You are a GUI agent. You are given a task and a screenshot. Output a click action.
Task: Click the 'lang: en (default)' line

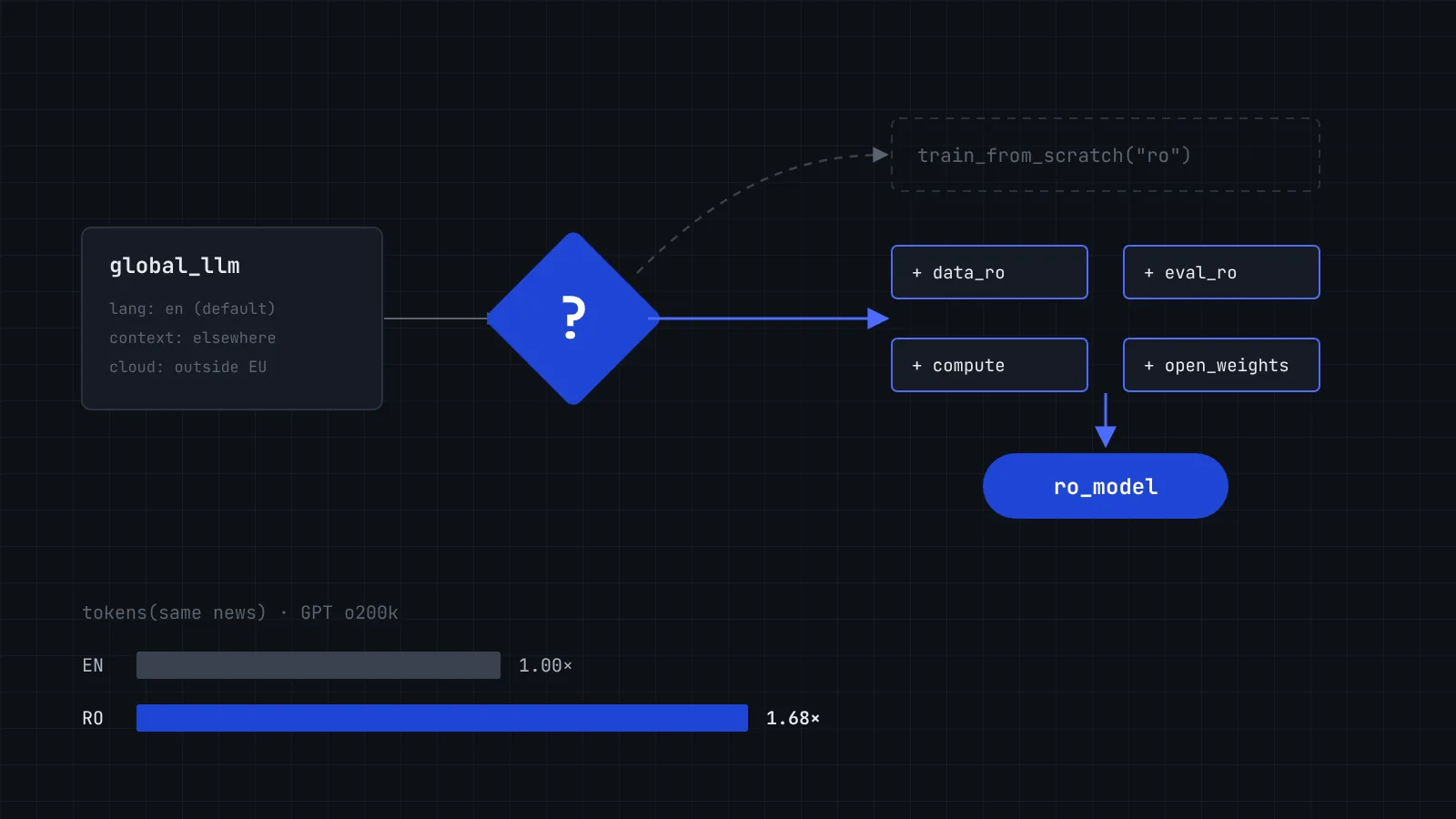tap(192, 308)
